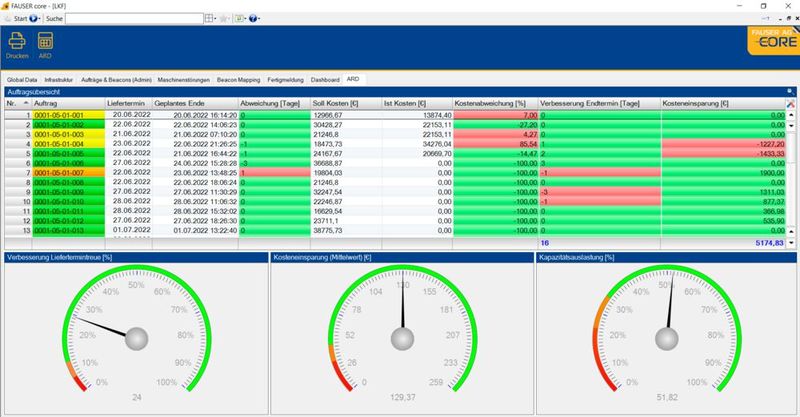Click the grid layout icon beside search

[x=208, y=18]
